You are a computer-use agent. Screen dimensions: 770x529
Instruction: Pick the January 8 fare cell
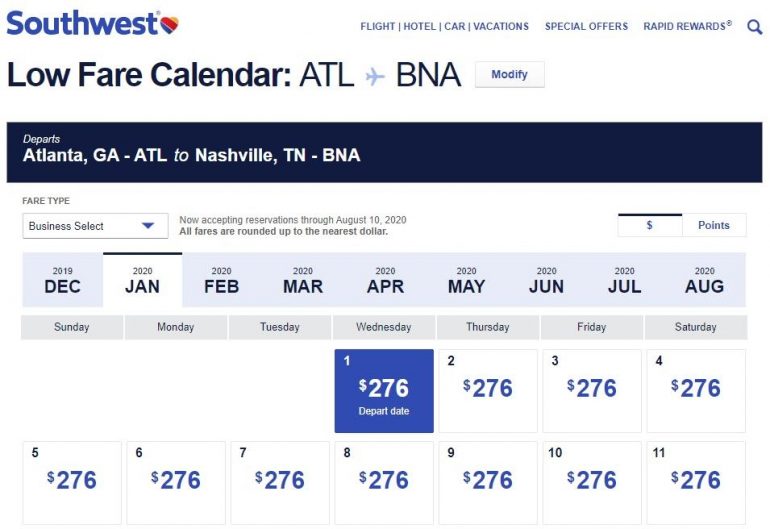pyautogui.click(x=384, y=481)
